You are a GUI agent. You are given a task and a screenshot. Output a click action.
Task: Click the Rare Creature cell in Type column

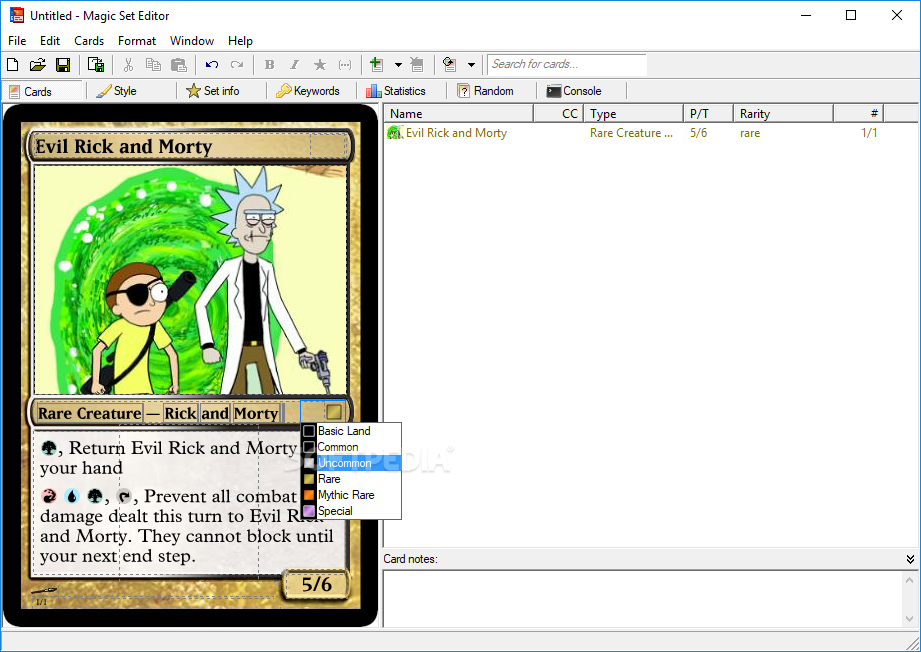pos(631,133)
